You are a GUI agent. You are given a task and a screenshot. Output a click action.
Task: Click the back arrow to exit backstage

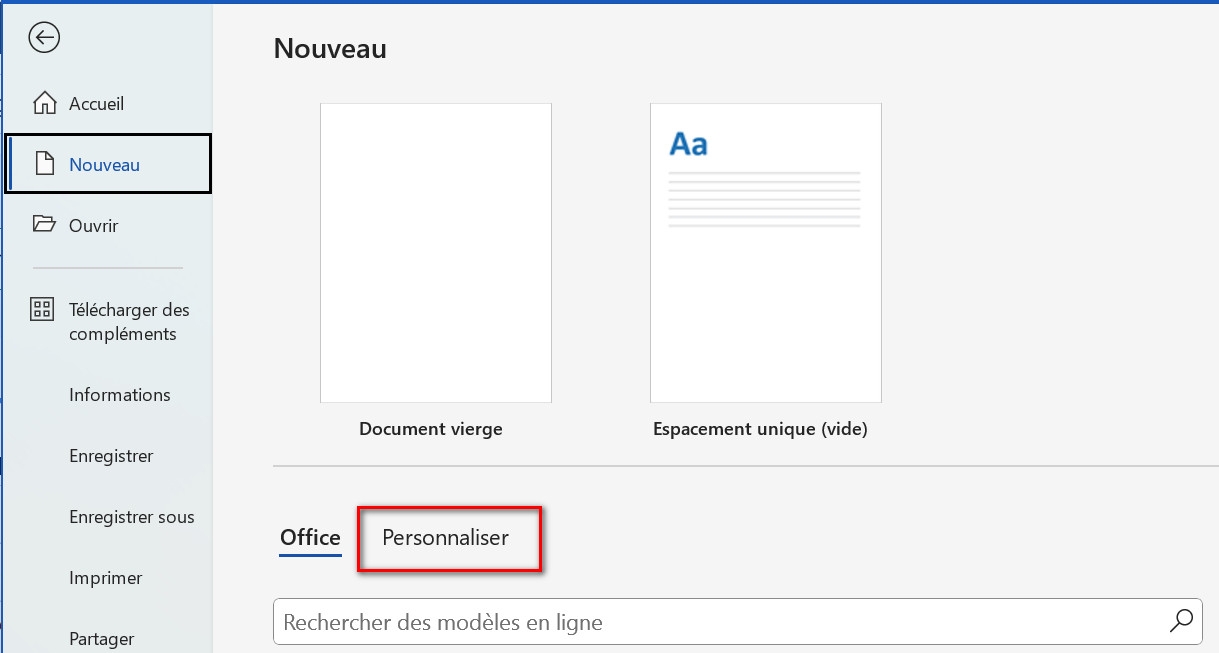[45, 38]
